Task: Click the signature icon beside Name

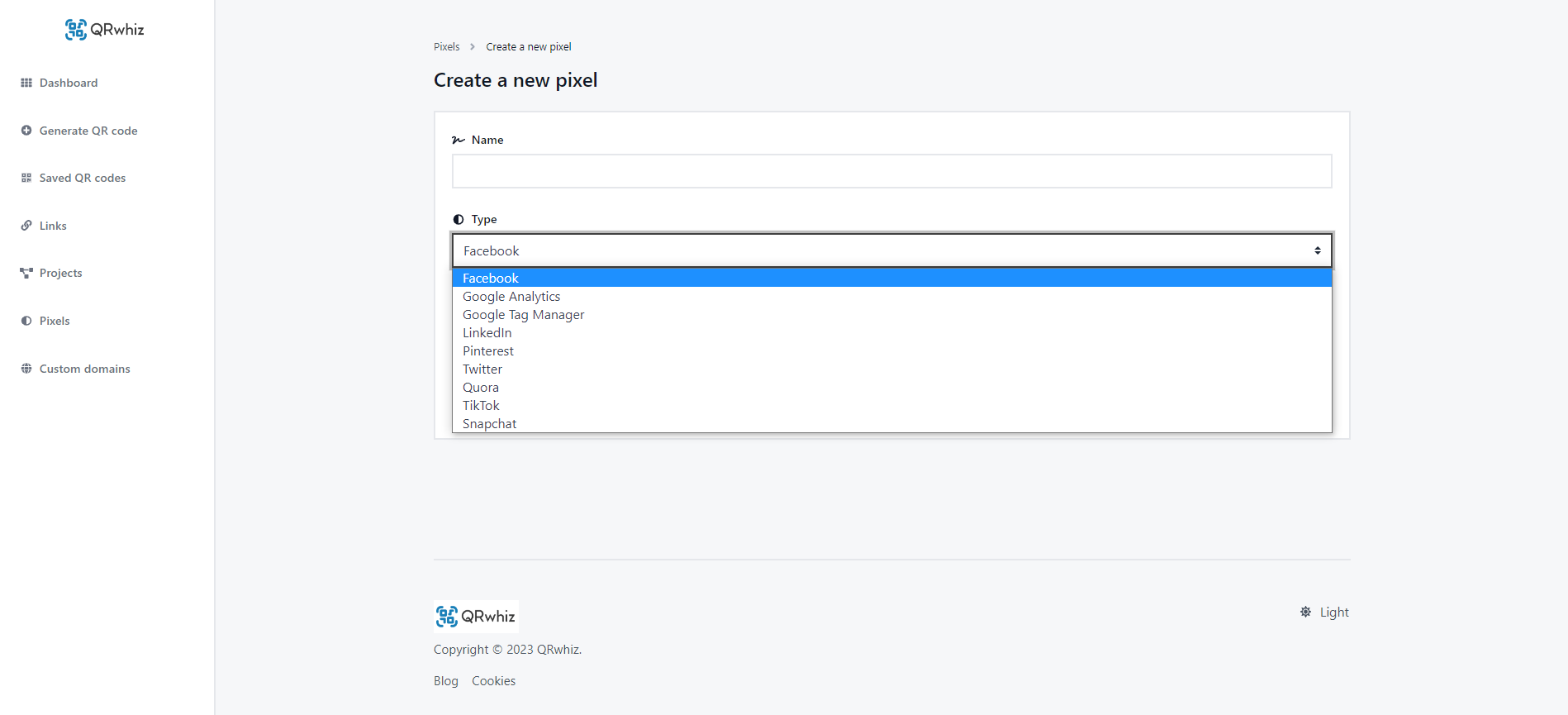Action: click(x=459, y=140)
